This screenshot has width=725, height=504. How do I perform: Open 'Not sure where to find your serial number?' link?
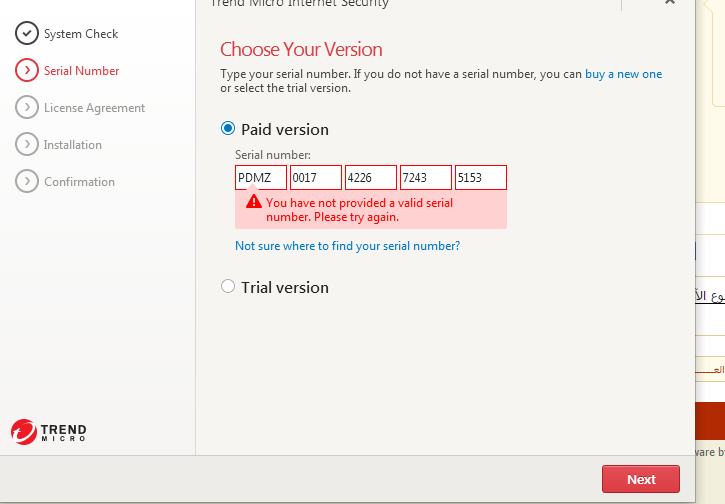click(x=348, y=246)
